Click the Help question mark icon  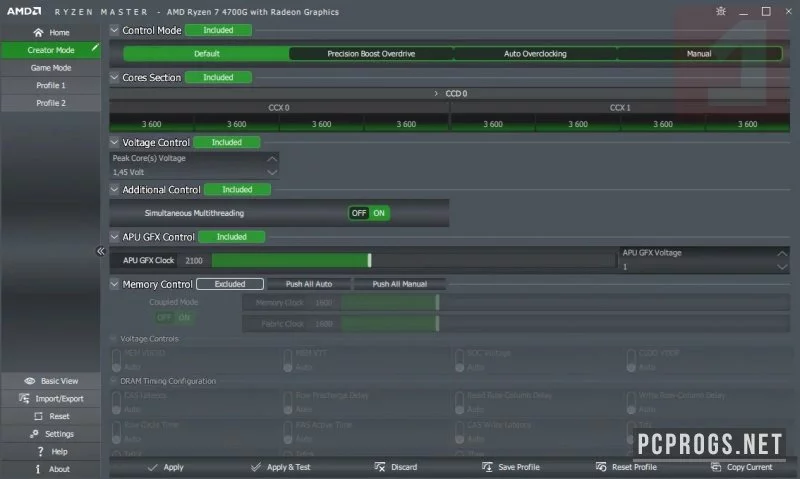coord(40,451)
